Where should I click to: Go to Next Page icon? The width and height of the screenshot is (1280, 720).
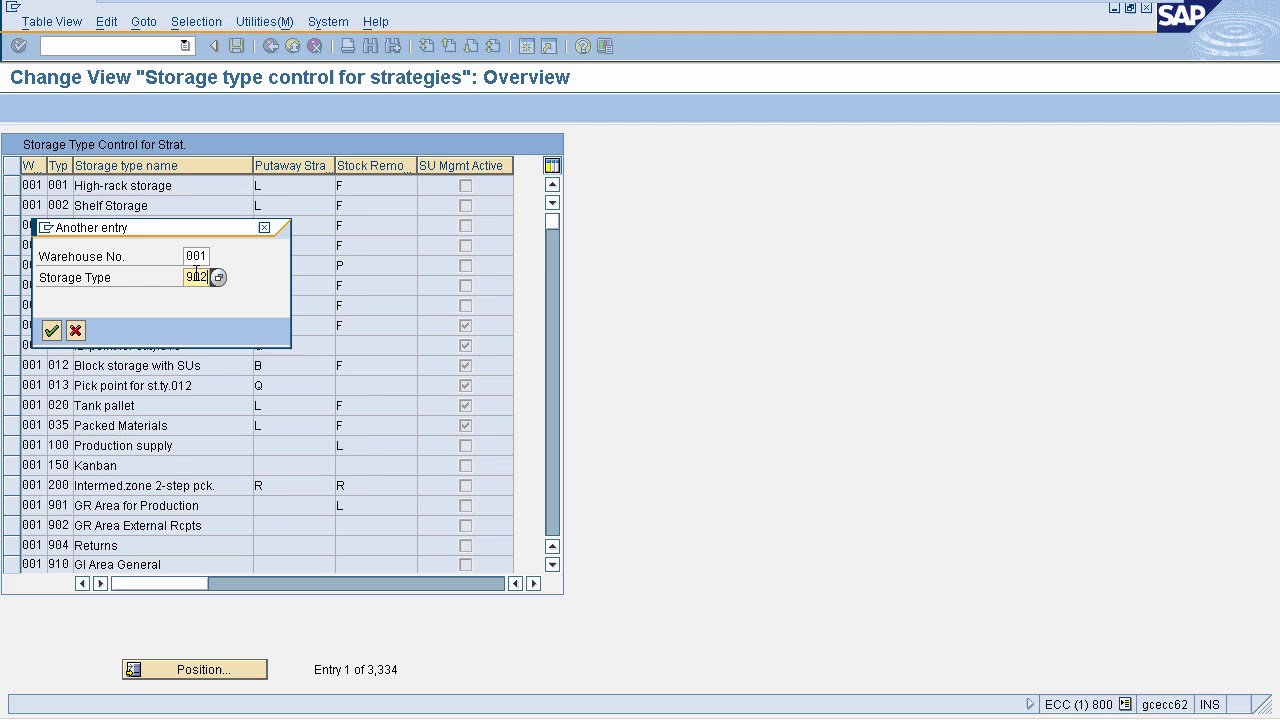(470, 46)
